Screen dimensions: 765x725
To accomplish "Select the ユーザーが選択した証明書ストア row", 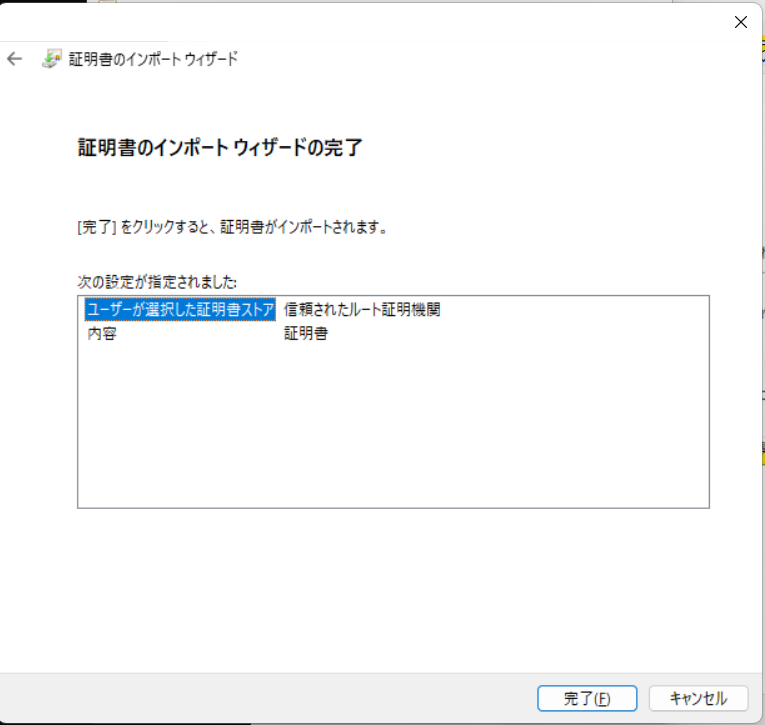I will click(x=180, y=310).
